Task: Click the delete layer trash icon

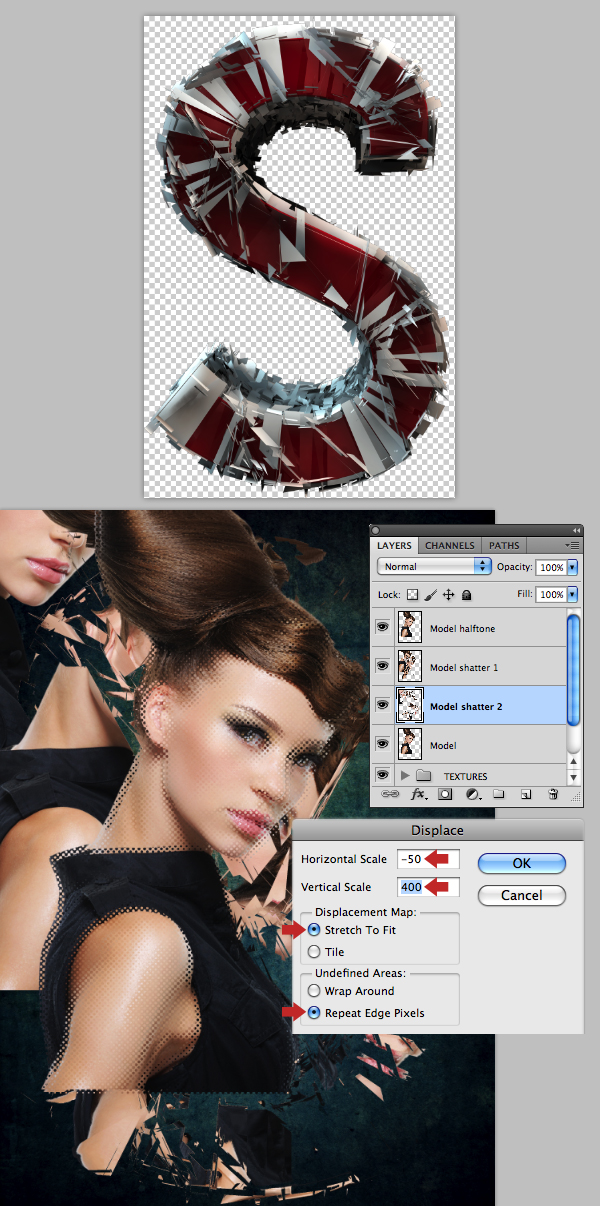Action: (552, 795)
